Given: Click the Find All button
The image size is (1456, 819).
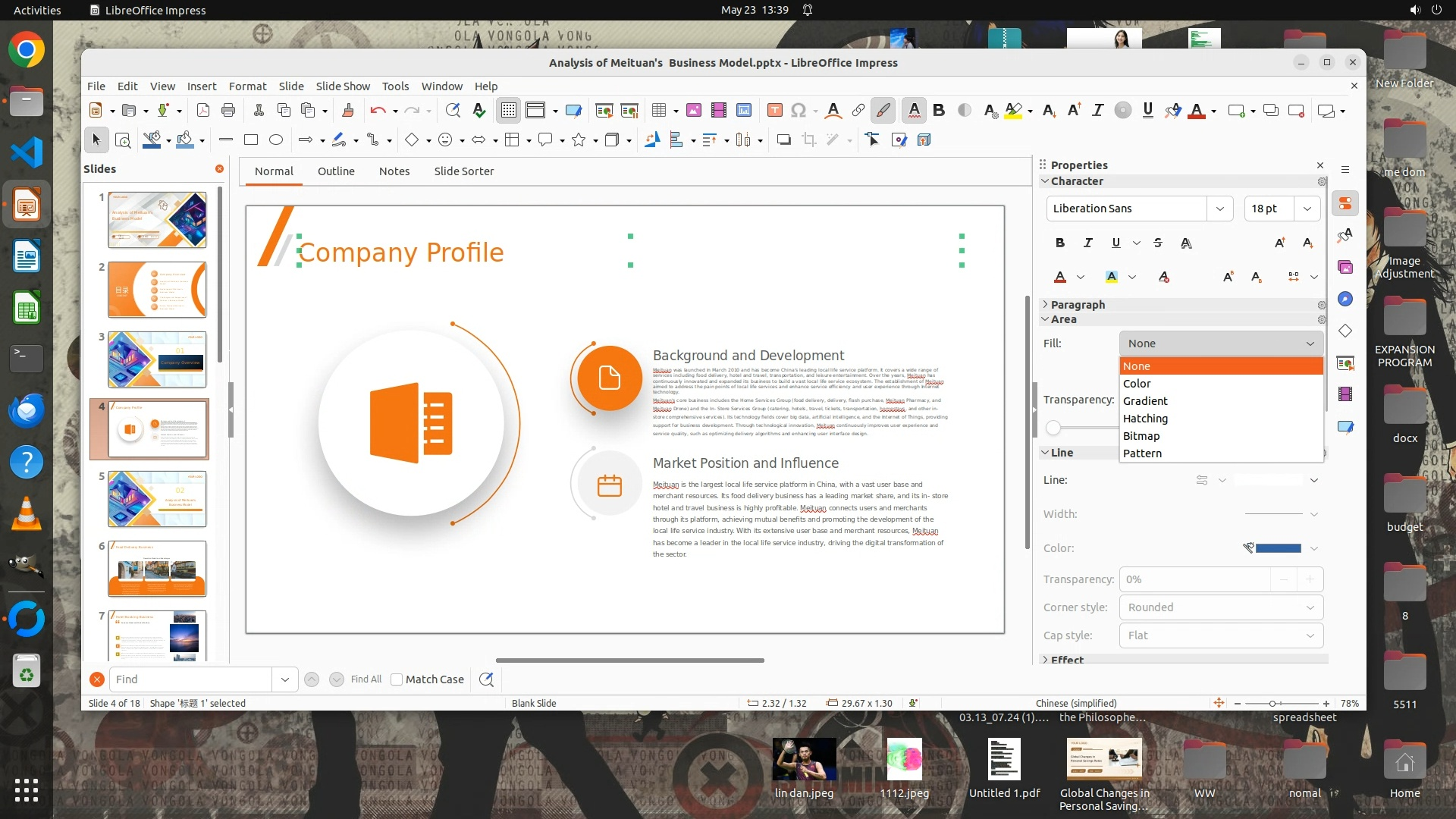Looking at the screenshot, I should point(366,679).
